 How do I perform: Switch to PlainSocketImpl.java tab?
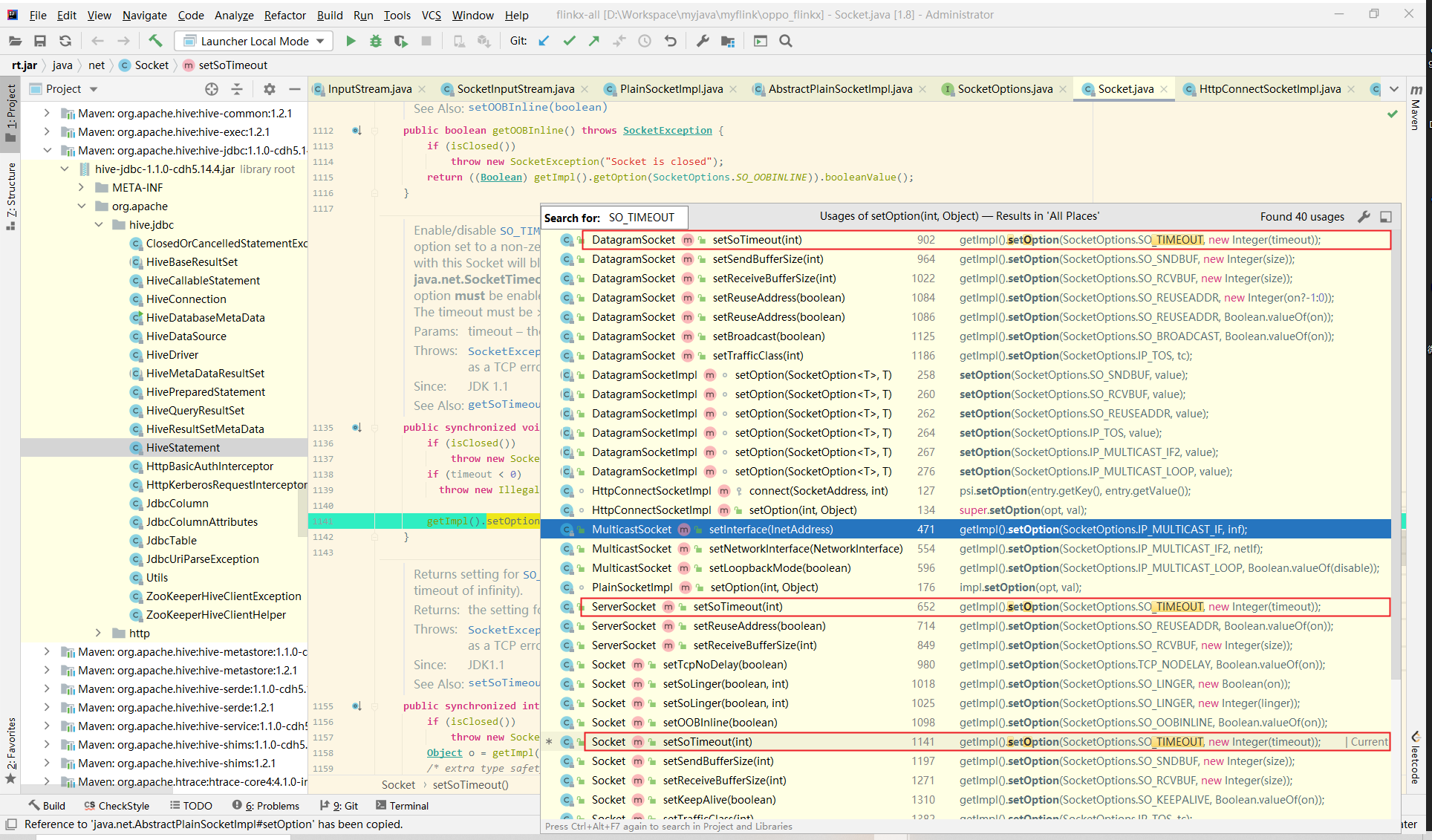(x=671, y=89)
